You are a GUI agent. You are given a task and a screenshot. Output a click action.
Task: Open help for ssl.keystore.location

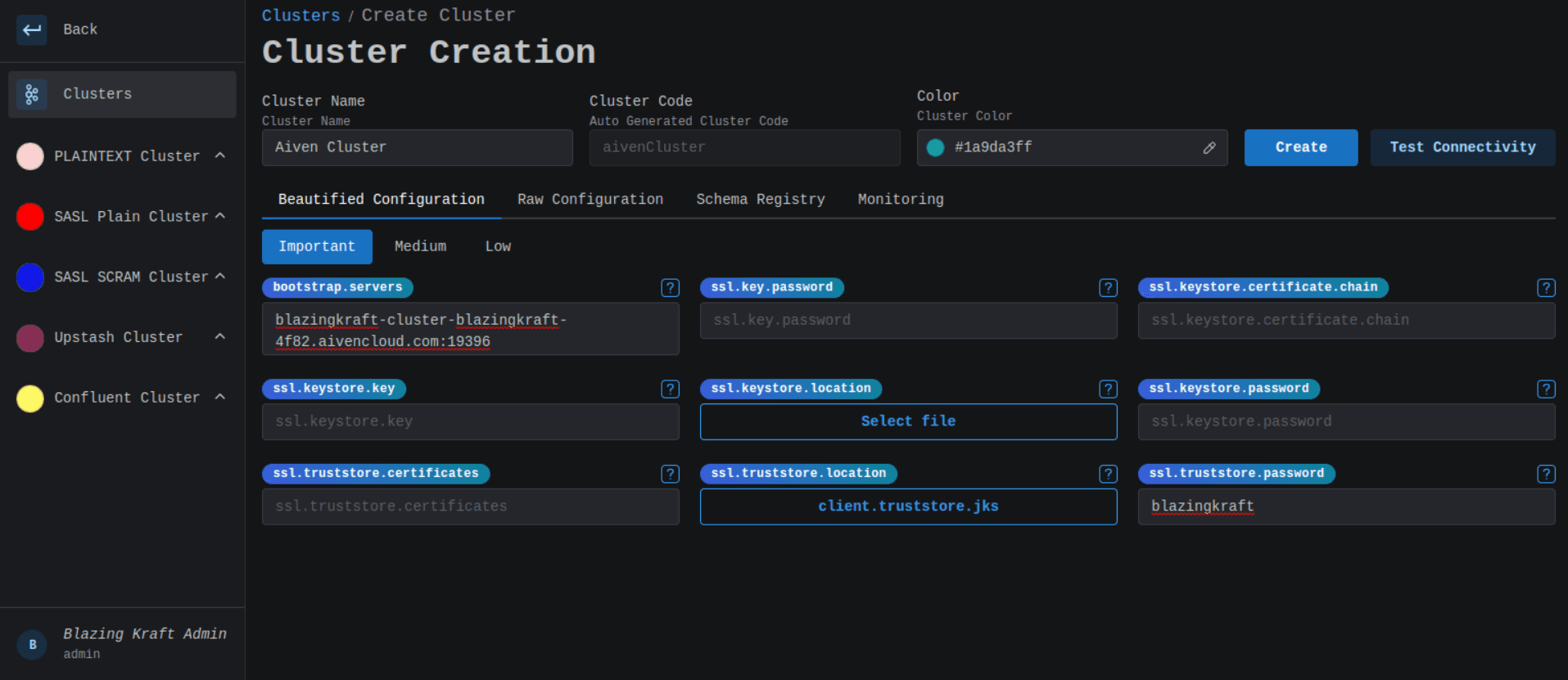[x=1108, y=389]
